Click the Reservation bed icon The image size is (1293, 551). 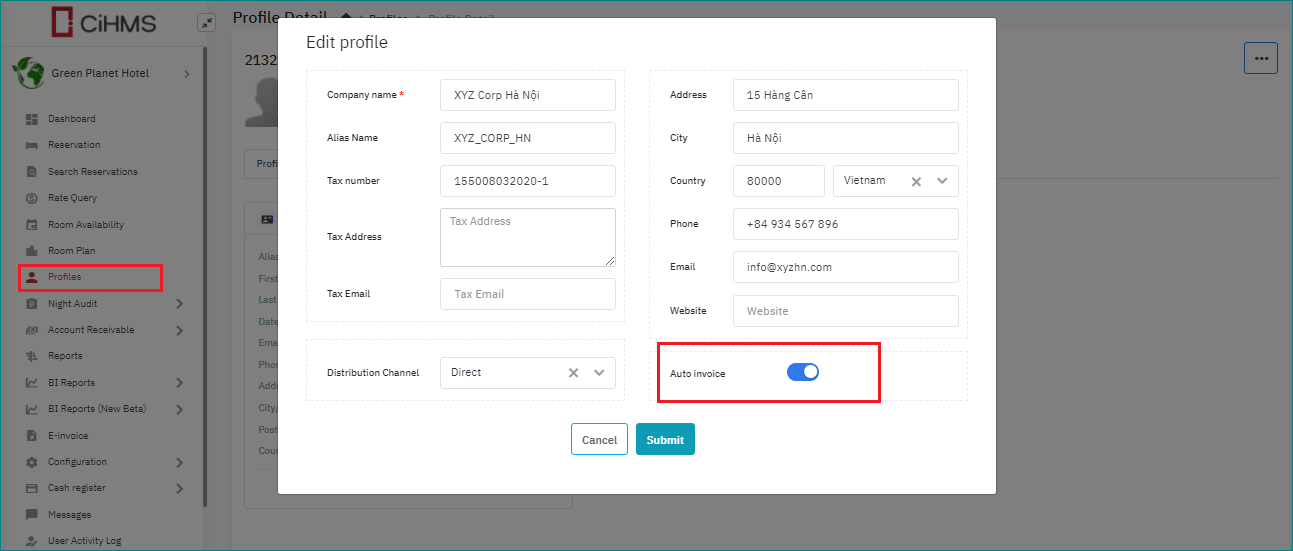tap(31, 145)
